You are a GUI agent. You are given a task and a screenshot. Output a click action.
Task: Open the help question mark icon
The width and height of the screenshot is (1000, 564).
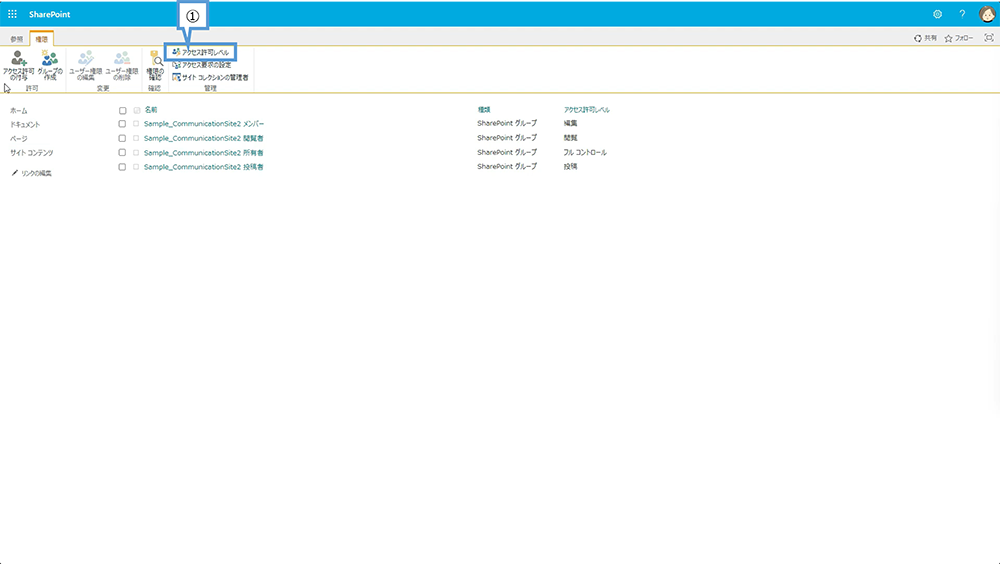point(962,14)
